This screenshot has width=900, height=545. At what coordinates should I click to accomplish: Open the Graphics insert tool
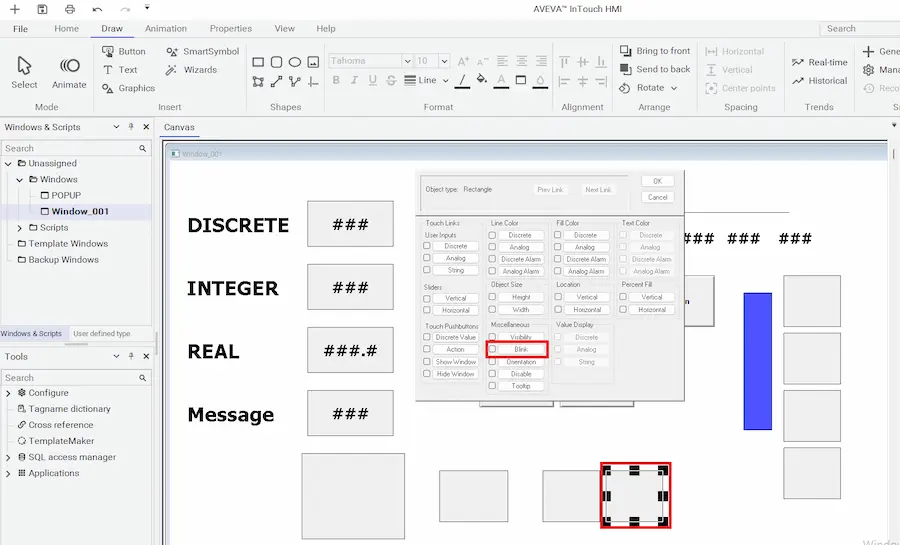click(129, 88)
